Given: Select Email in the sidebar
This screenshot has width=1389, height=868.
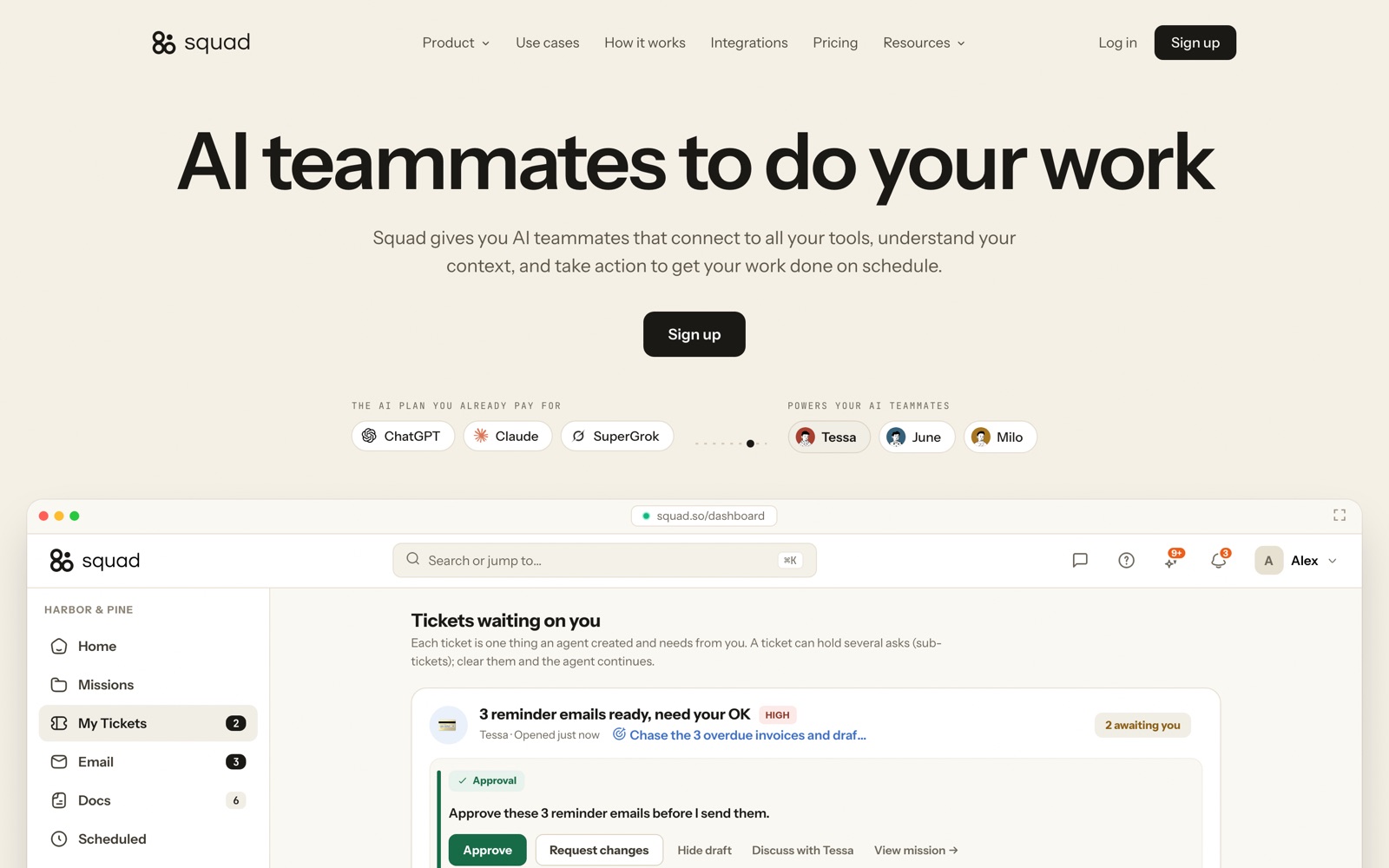Looking at the screenshot, I should tap(148, 762).
